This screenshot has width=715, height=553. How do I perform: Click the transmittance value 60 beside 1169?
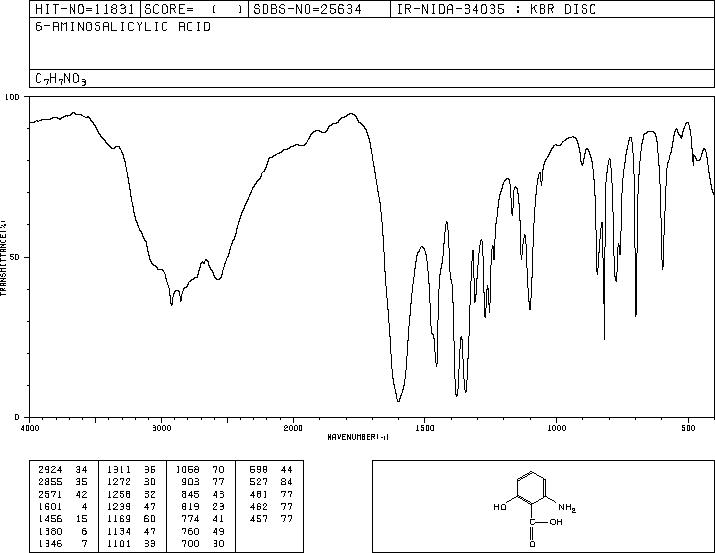(150, 519)
